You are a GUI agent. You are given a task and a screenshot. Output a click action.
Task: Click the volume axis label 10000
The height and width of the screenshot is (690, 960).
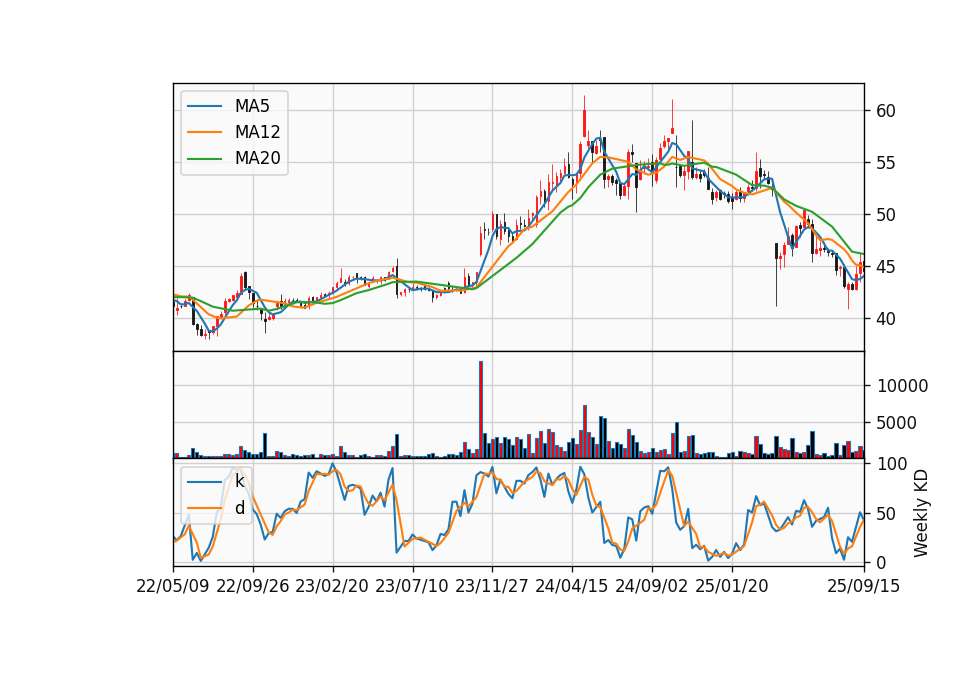pyautogui.click(x=902, y=386)
